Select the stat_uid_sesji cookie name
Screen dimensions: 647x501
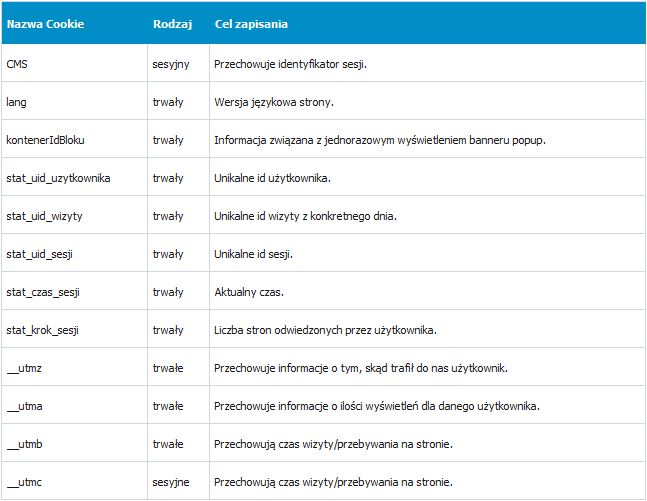coord(39,254)
